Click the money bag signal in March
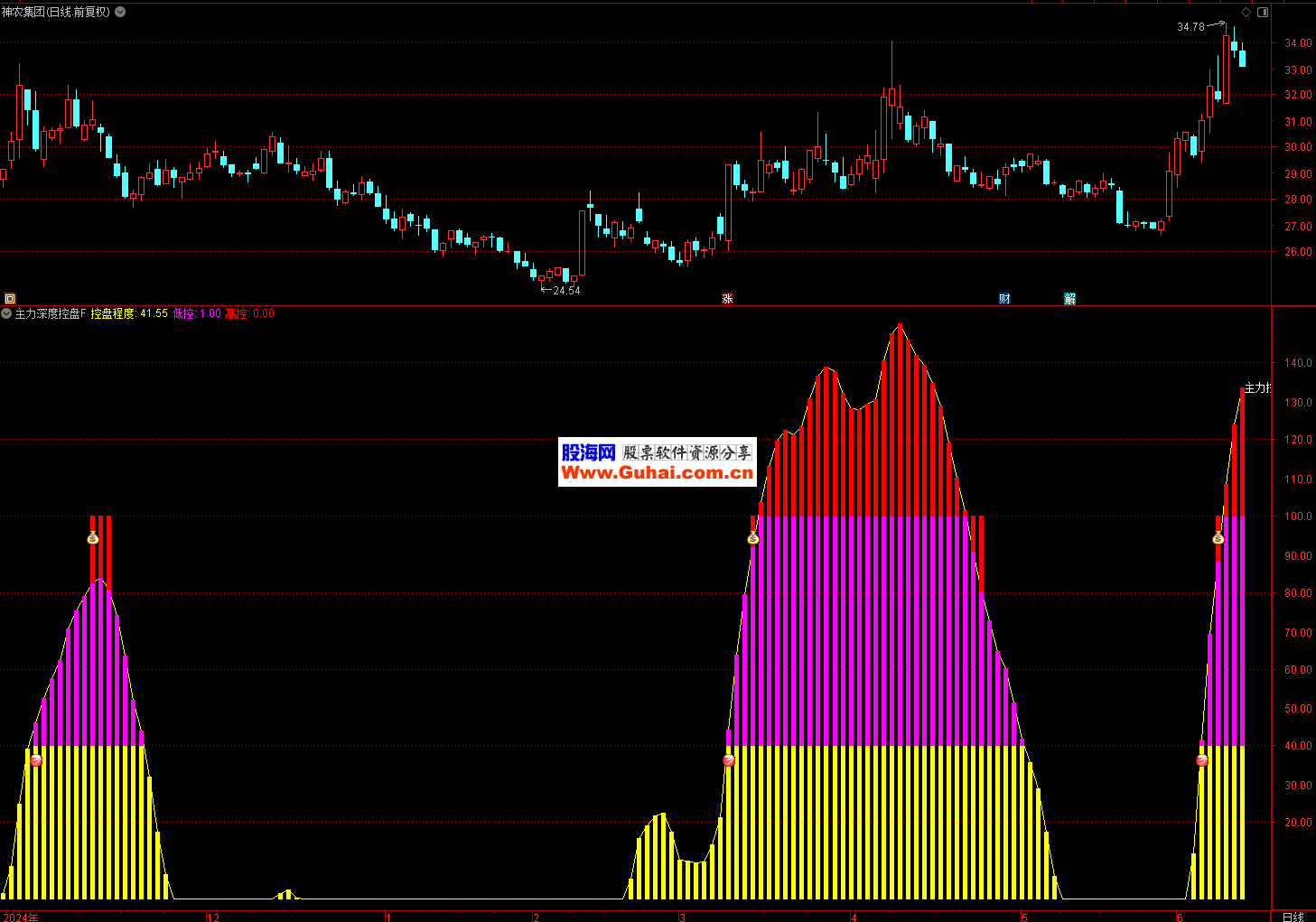Viewport: 1316px width, 922px height. point(753,538)
